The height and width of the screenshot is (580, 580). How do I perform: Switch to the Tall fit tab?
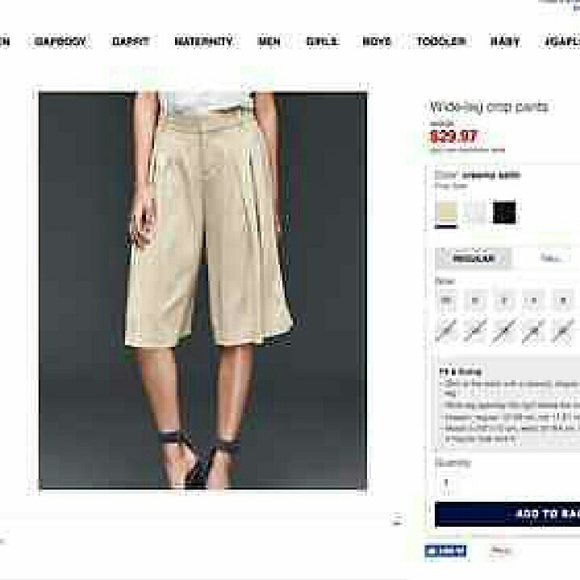(x=551, y=258)
